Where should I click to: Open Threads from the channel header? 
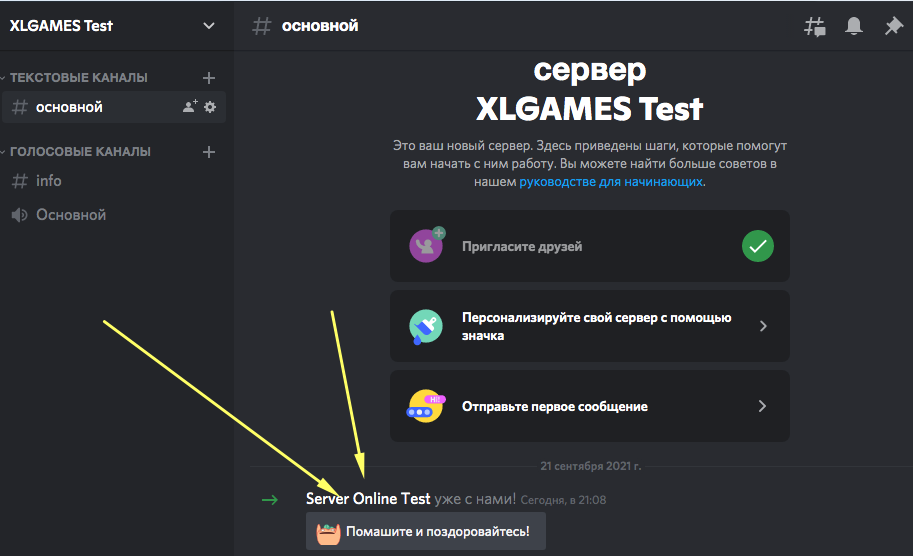pyautogui.click(x=815, y=26)
